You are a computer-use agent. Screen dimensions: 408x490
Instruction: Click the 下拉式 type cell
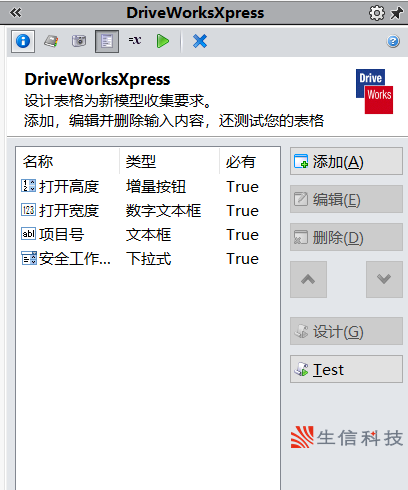pyautogui.click(x=148, y=259)
